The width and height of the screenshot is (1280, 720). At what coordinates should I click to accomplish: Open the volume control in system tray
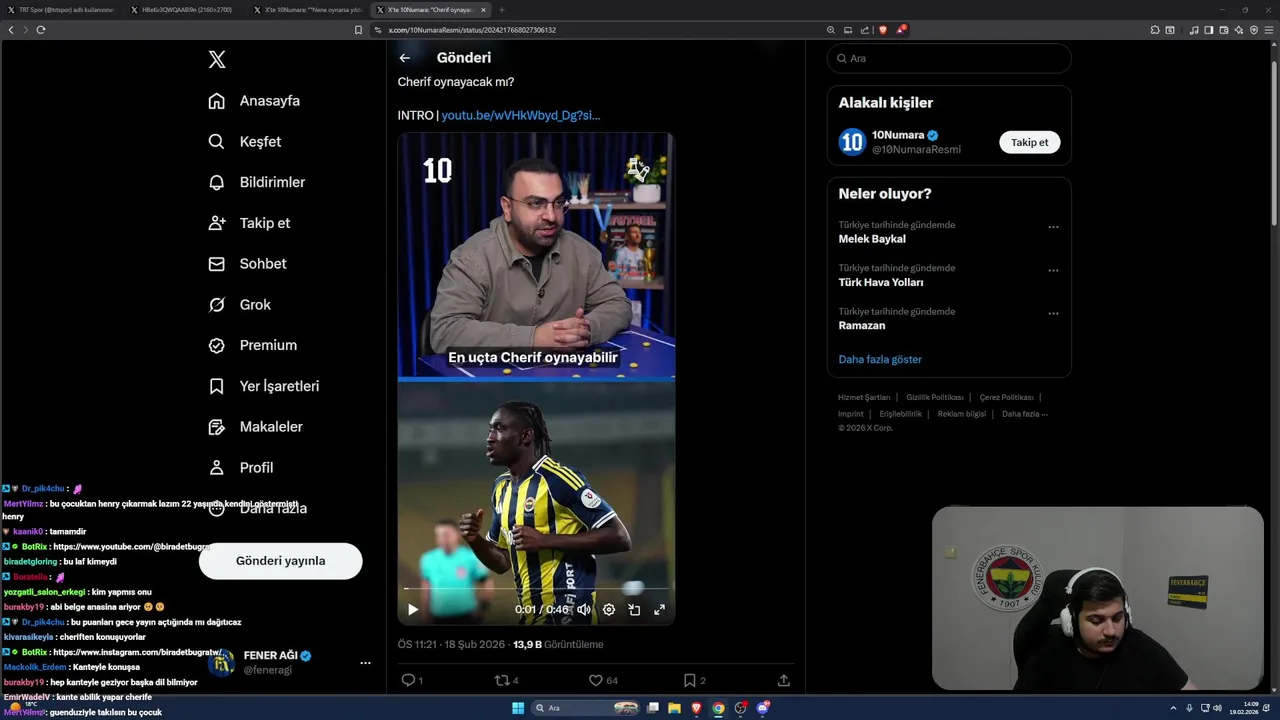(x=1217, y=708)
